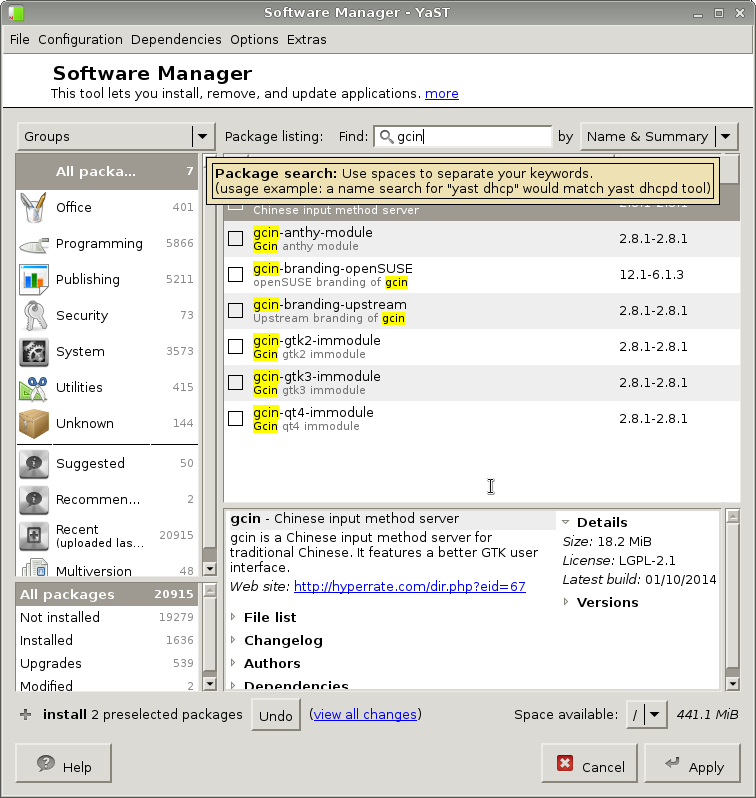This screenshot has width=756, height=798.
Task: Select the Chinese input method server row
Action: click(x=482, y=210)
